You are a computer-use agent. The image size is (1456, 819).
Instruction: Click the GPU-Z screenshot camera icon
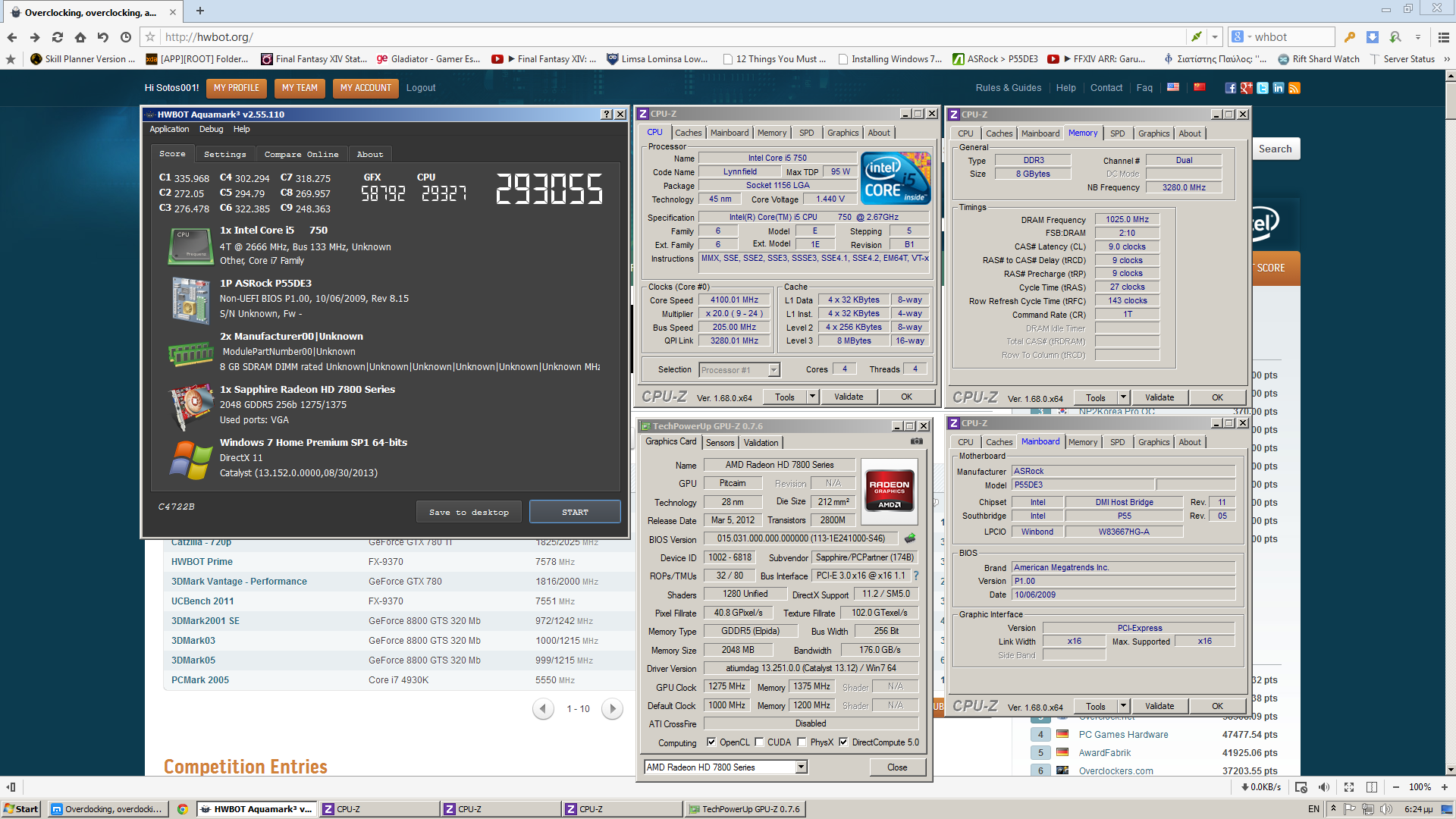(x=917, y=441)
